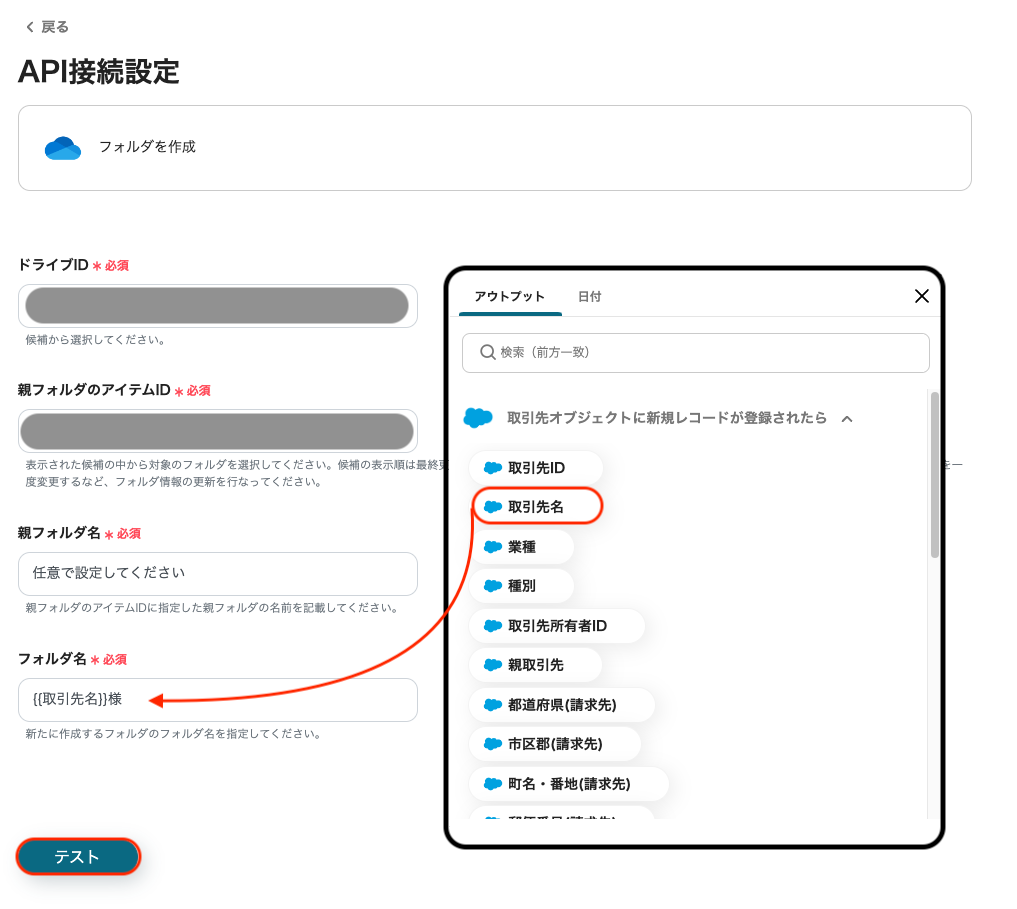This screenshot has height=909, width=1017.
Task: Click the output panel vertical scrollbar
Action: [935, 475]
